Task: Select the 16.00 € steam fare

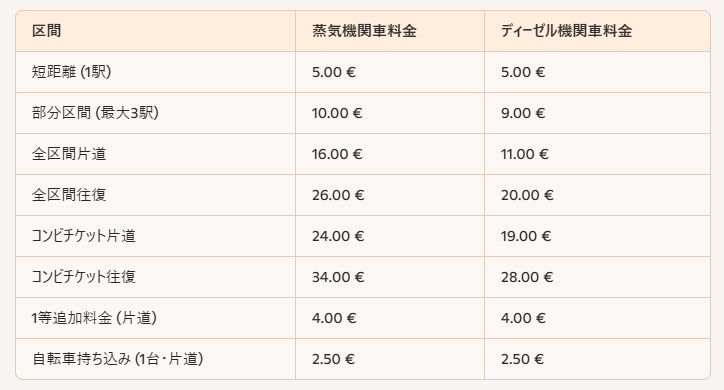Action: (337, 154)
